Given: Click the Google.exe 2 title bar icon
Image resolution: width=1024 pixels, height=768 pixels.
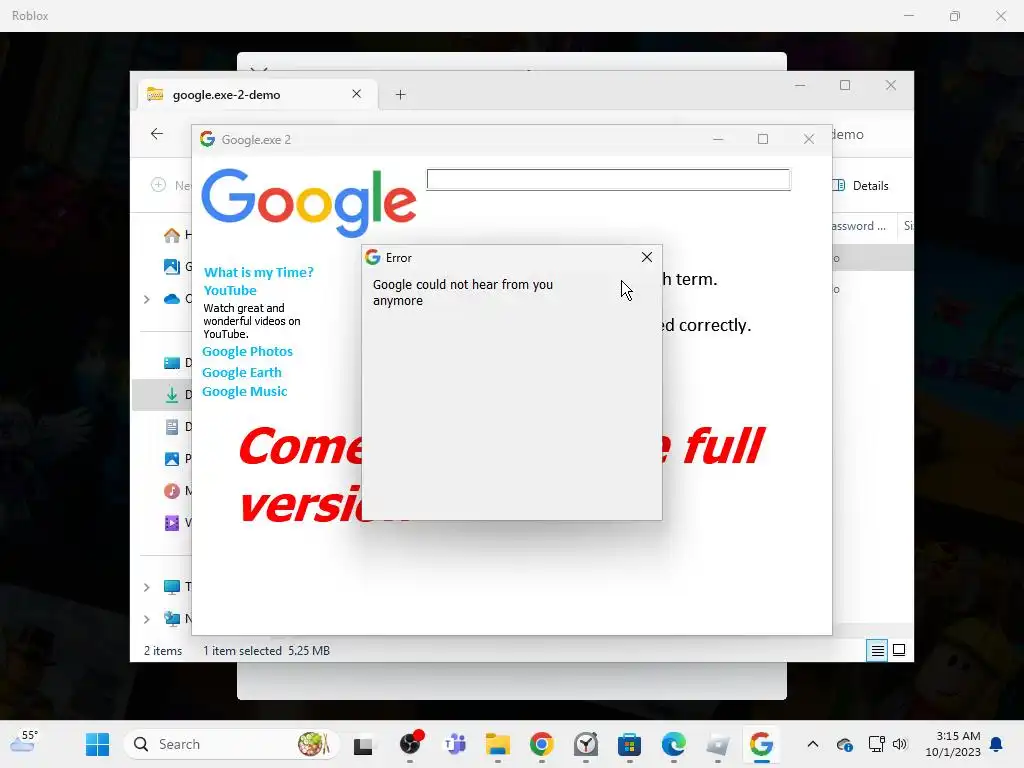Looking at the screenshot, I should (x=208, y=139).
